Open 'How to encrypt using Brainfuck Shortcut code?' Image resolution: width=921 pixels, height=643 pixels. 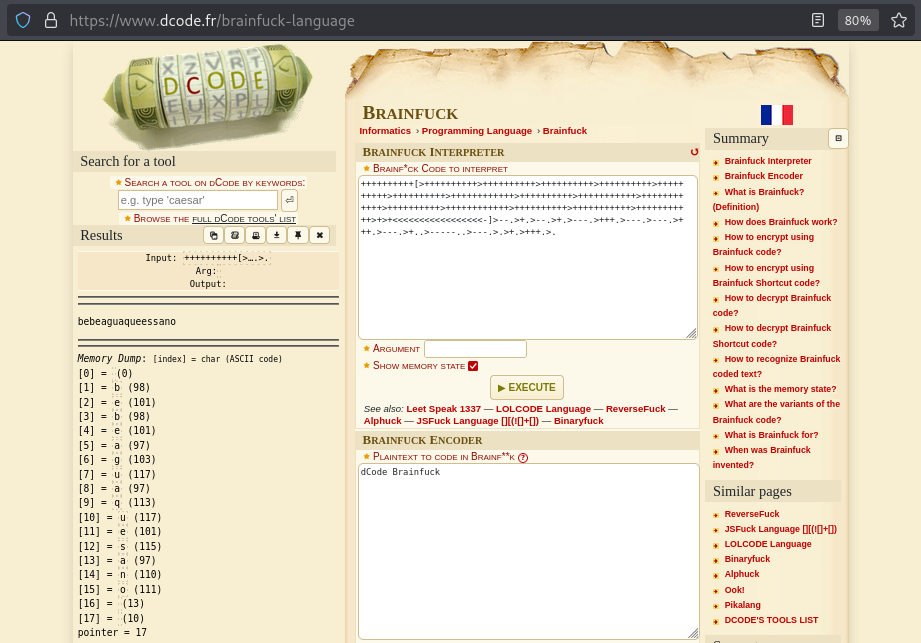[x=766, y=275]
